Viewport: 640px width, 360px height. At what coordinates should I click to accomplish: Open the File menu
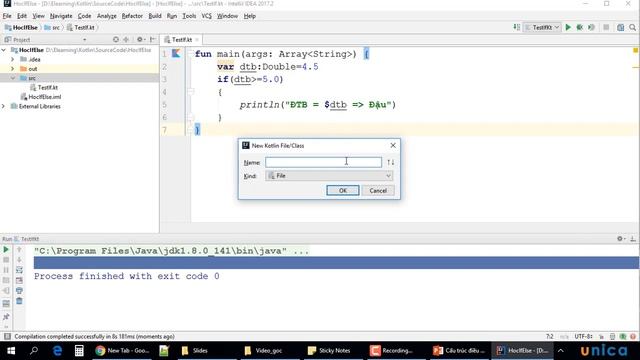(x=7, y=16)
